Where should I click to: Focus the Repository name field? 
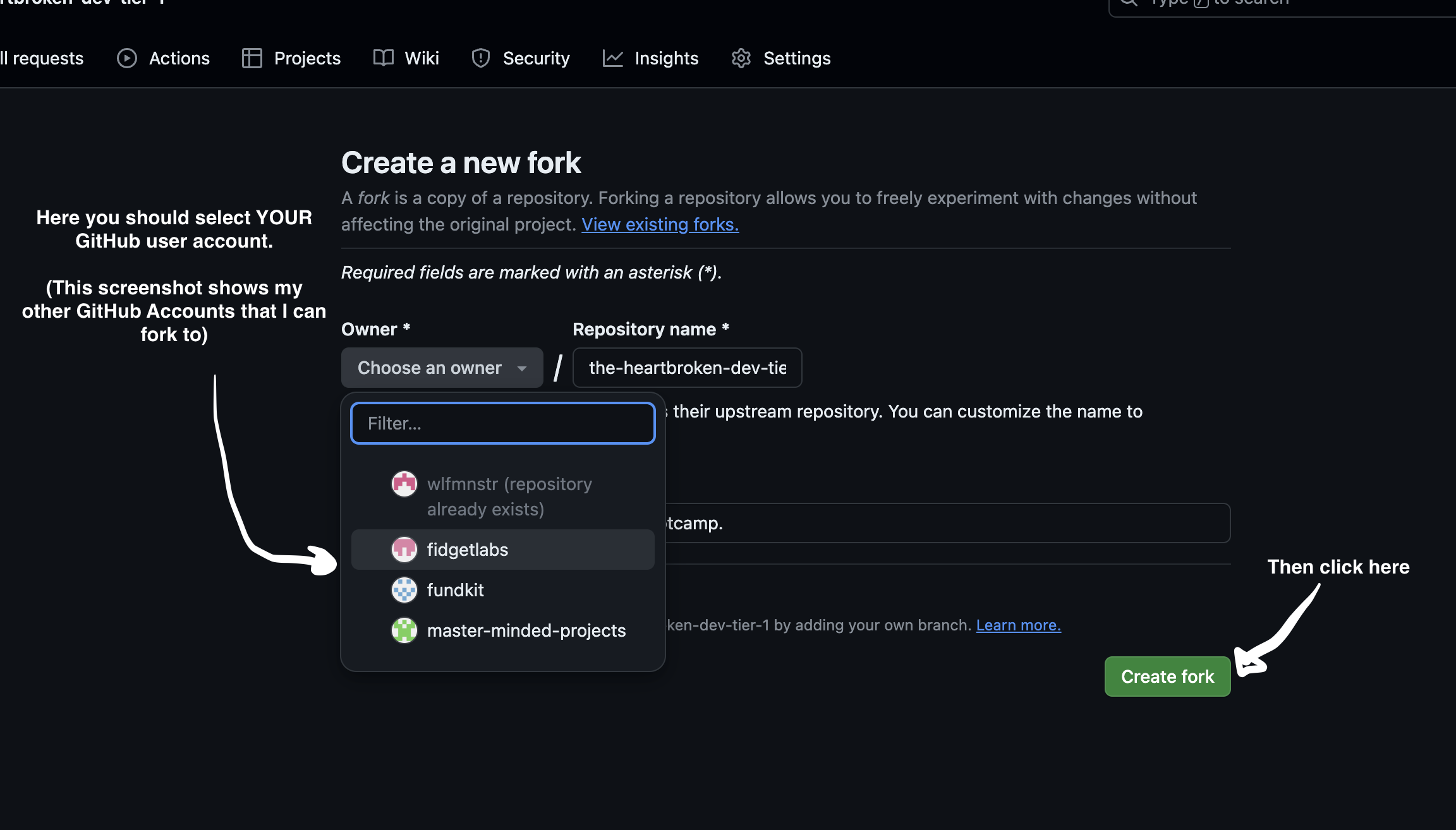(x=688, y=368)
